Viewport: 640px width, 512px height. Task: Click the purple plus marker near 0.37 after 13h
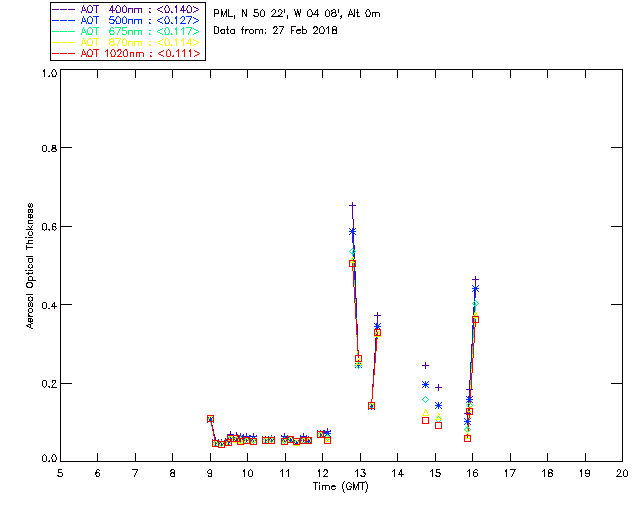(378, 315)
